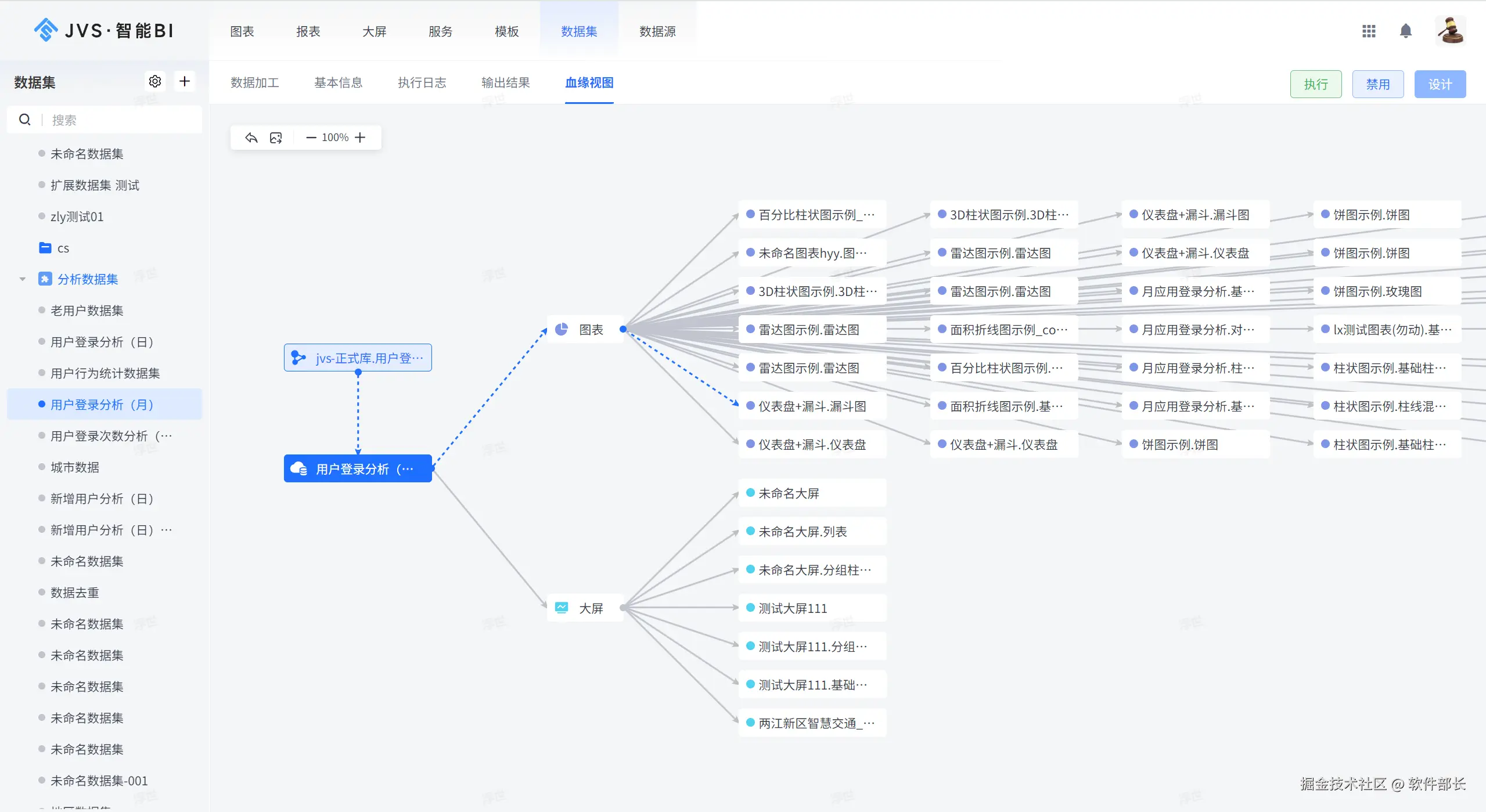The height and width of the screenshot is (812, 1486).
Task: Select 用户行为统计数据集 in sidebar
Action: 105,373
